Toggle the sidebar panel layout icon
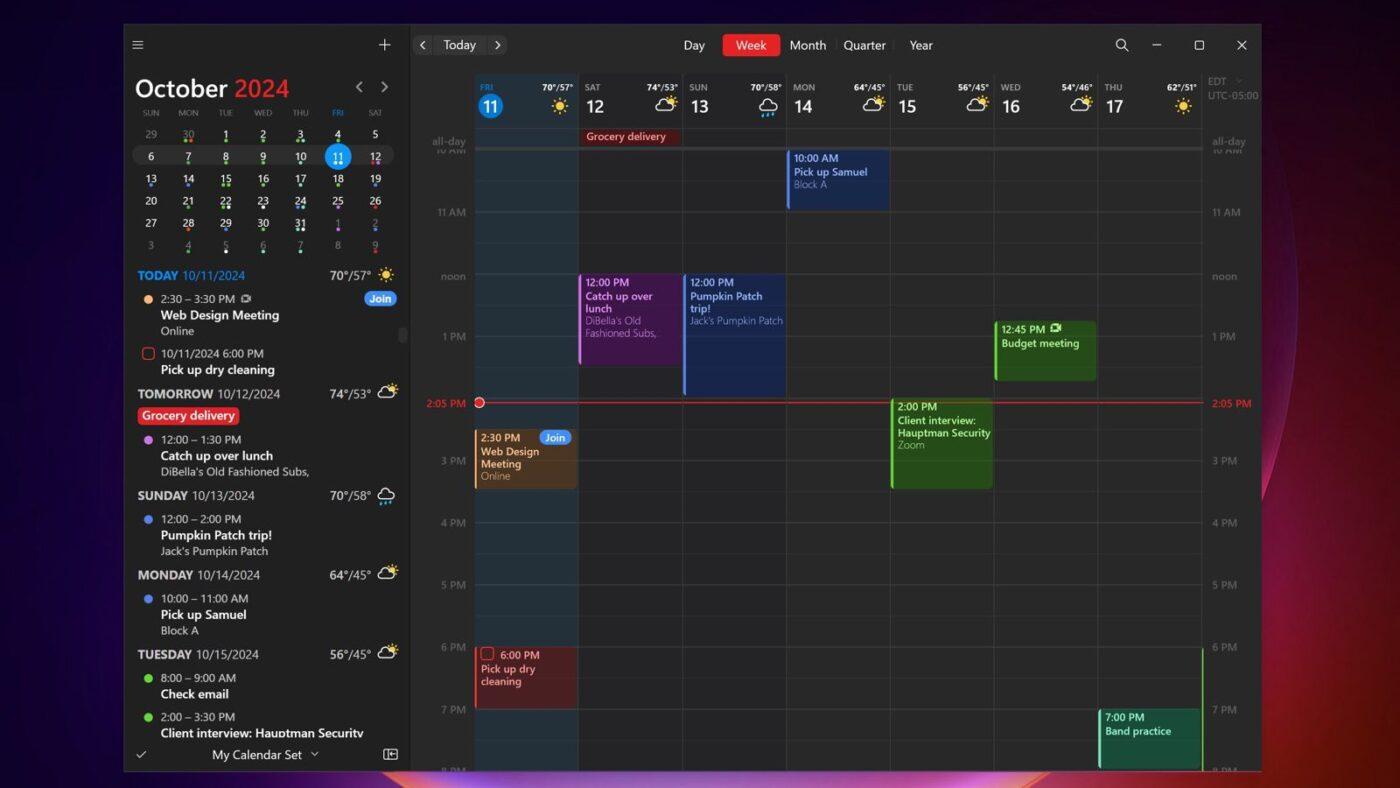Screen dimensions: 1400x788 [x=391, y=754]
